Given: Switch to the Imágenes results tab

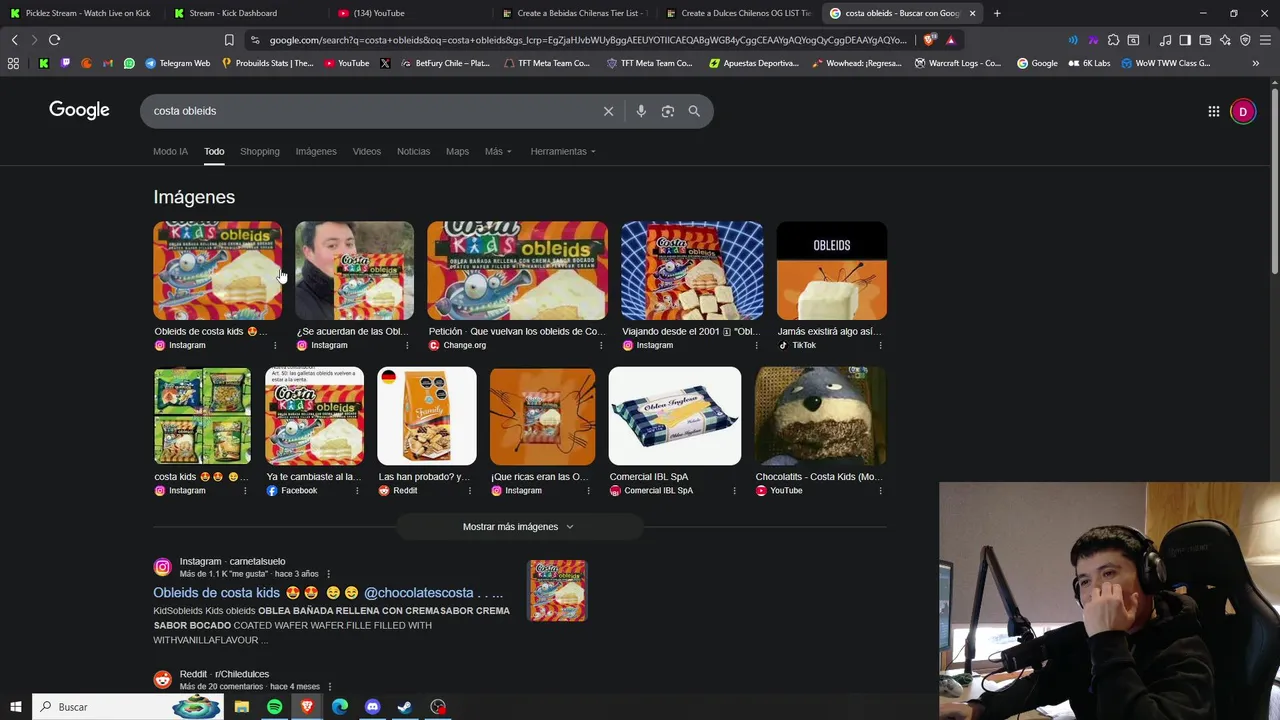Looking at the screenshot, I should click(x=316, y=151).
